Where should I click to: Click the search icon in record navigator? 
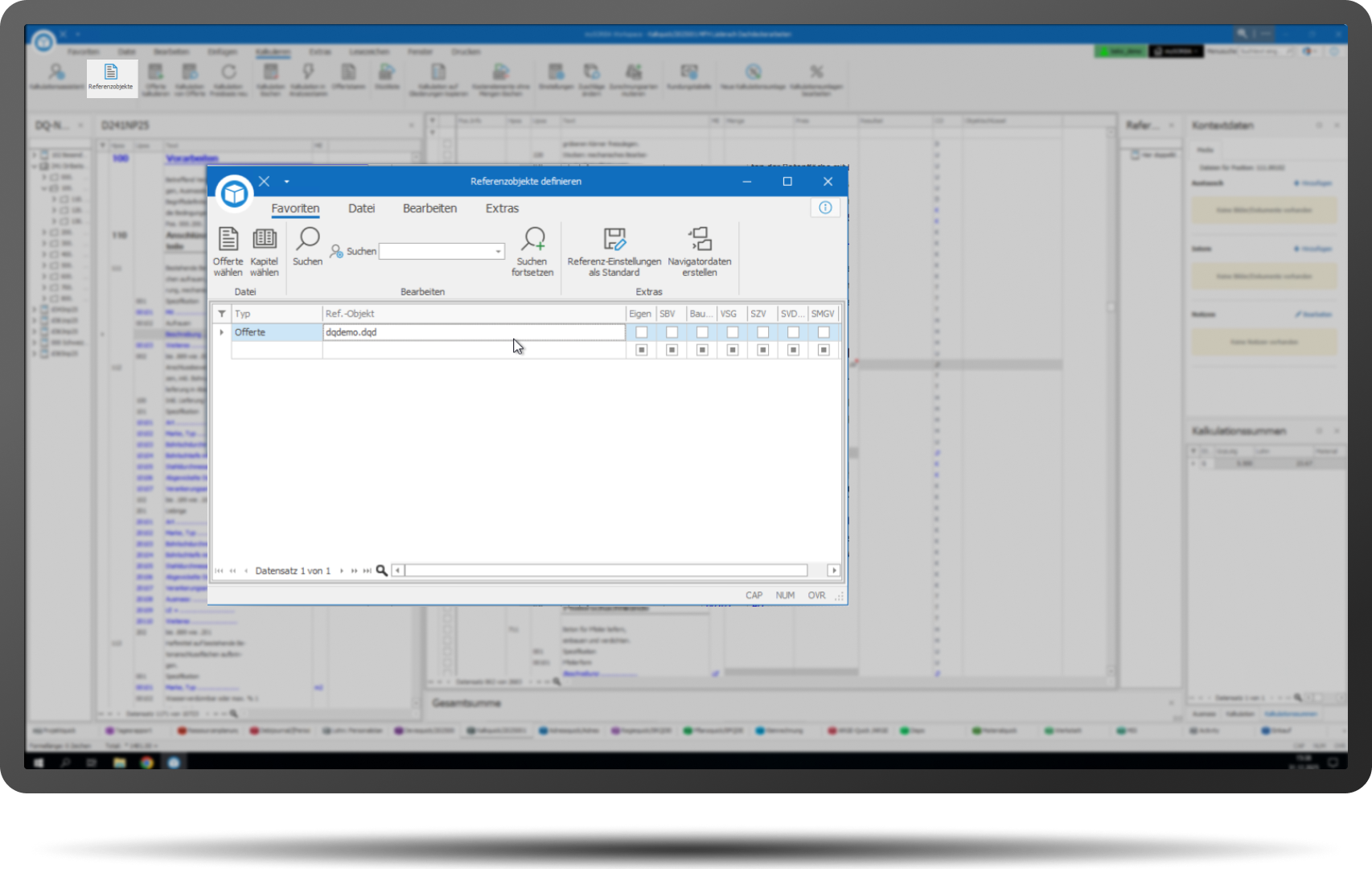click(x=382, y=570)
